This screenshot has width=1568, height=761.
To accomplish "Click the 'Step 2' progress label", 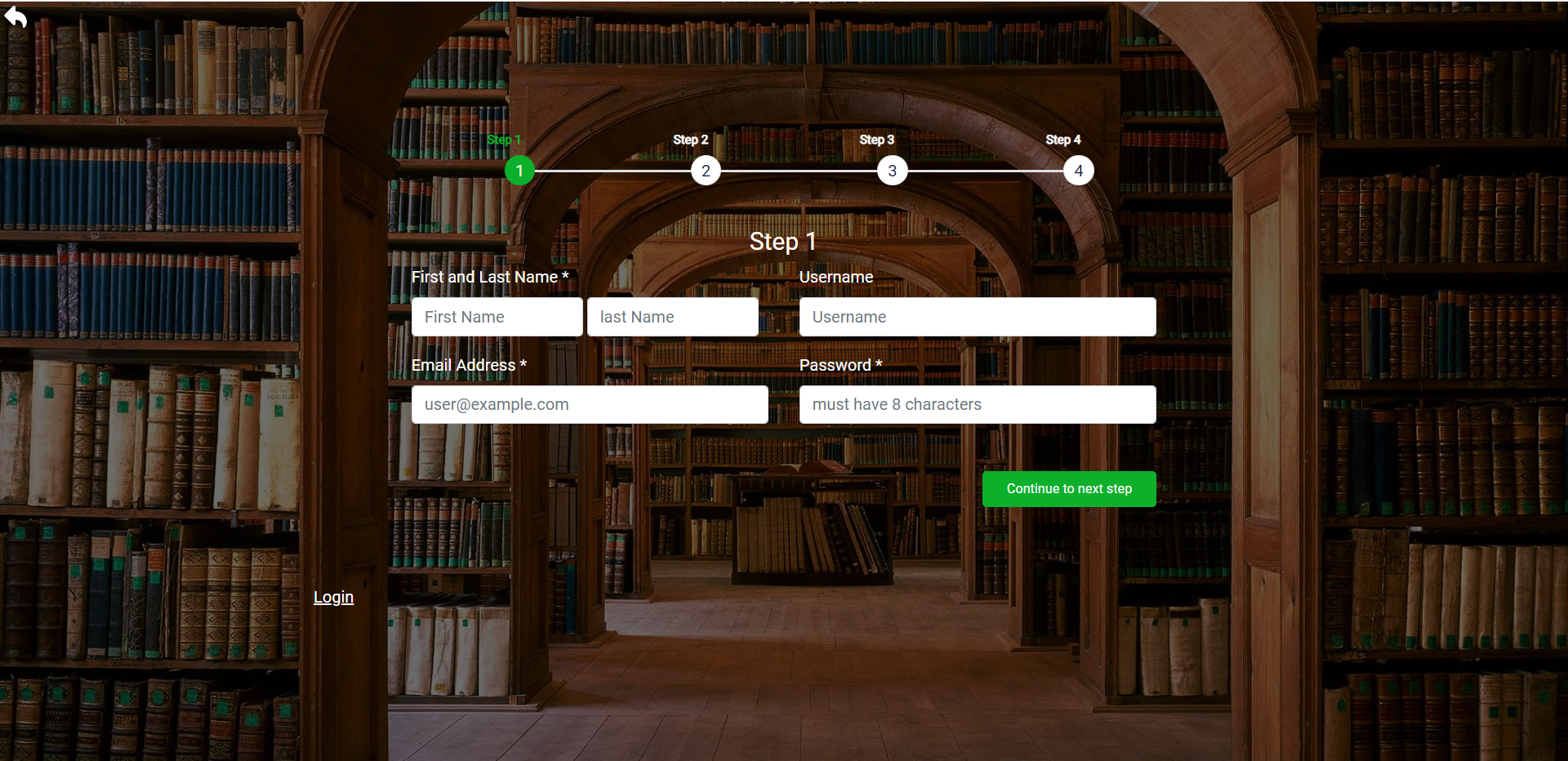I will [690, 140].
